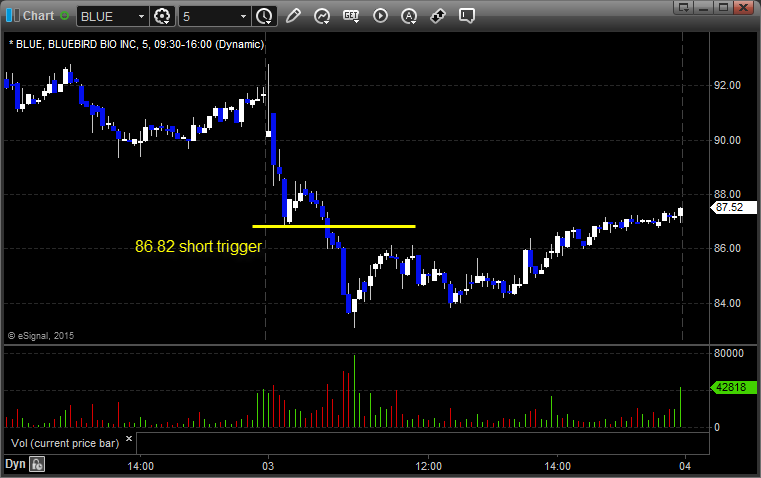Select the pencil drawing tool
Image resolution: width=761 pixels, height=478 pixels.
pos(293,16)
